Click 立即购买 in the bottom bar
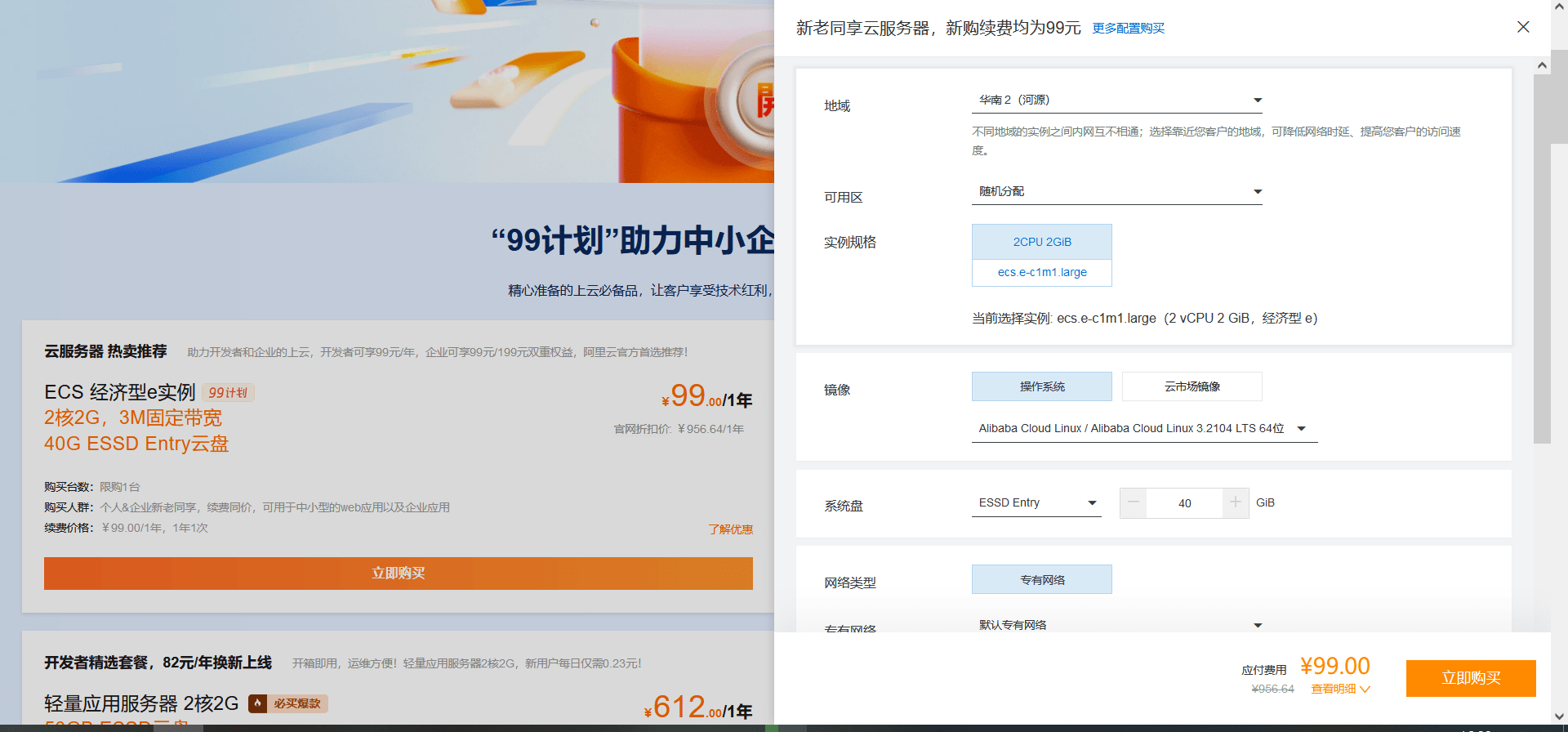This screenshot has width=1568, height=732. click(1471, 678)
